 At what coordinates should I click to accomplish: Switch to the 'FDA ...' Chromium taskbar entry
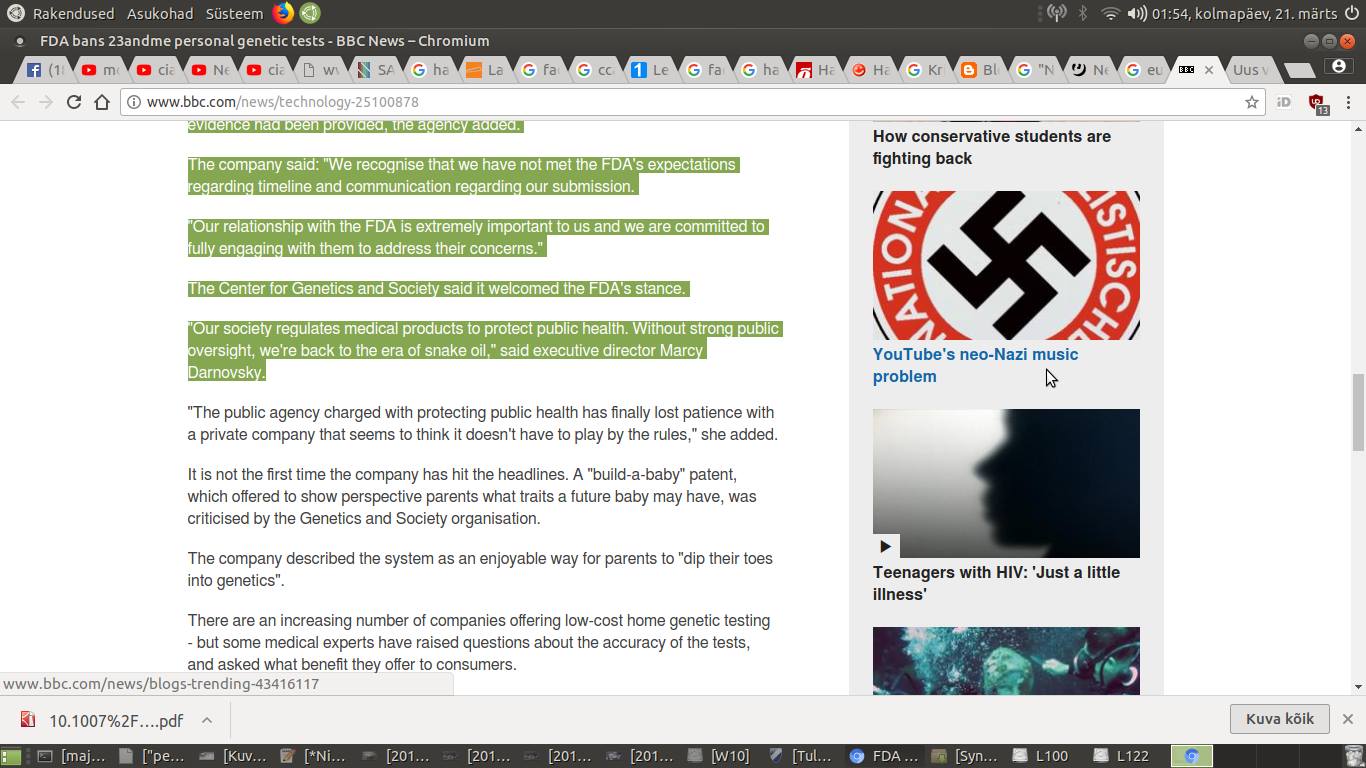pyautogui.click(x=883, y=757)
